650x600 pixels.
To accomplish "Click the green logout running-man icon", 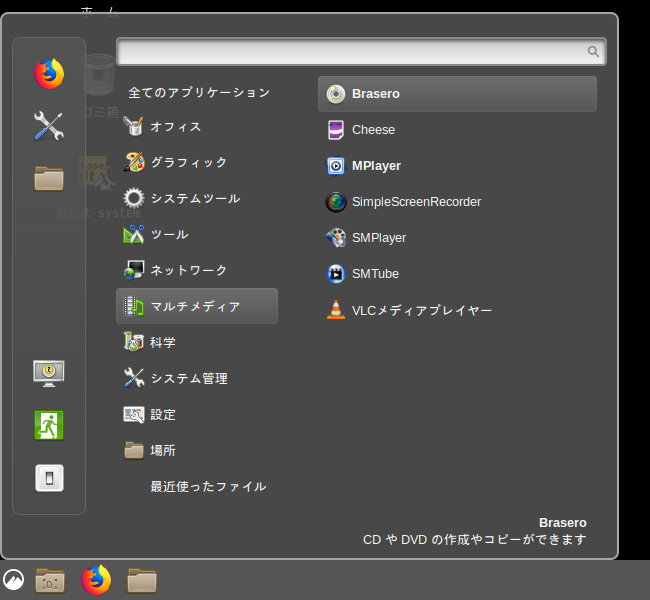I will pyautogui.click(x=49, y=425).
